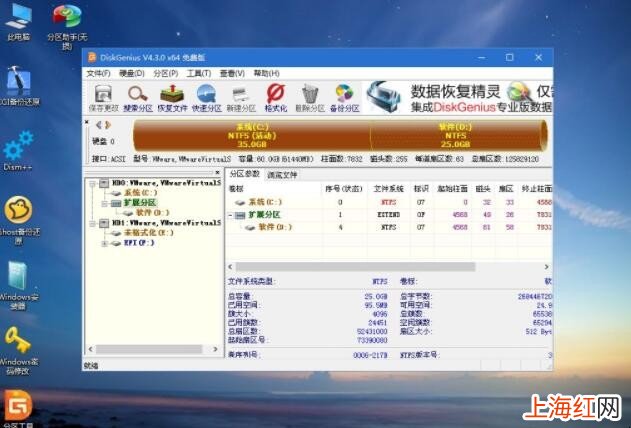The width and height of the screenshot is (631, 428).
Task: Click the New Partition (新建分区) toolbar icon
Action: [x=241, y=98]
